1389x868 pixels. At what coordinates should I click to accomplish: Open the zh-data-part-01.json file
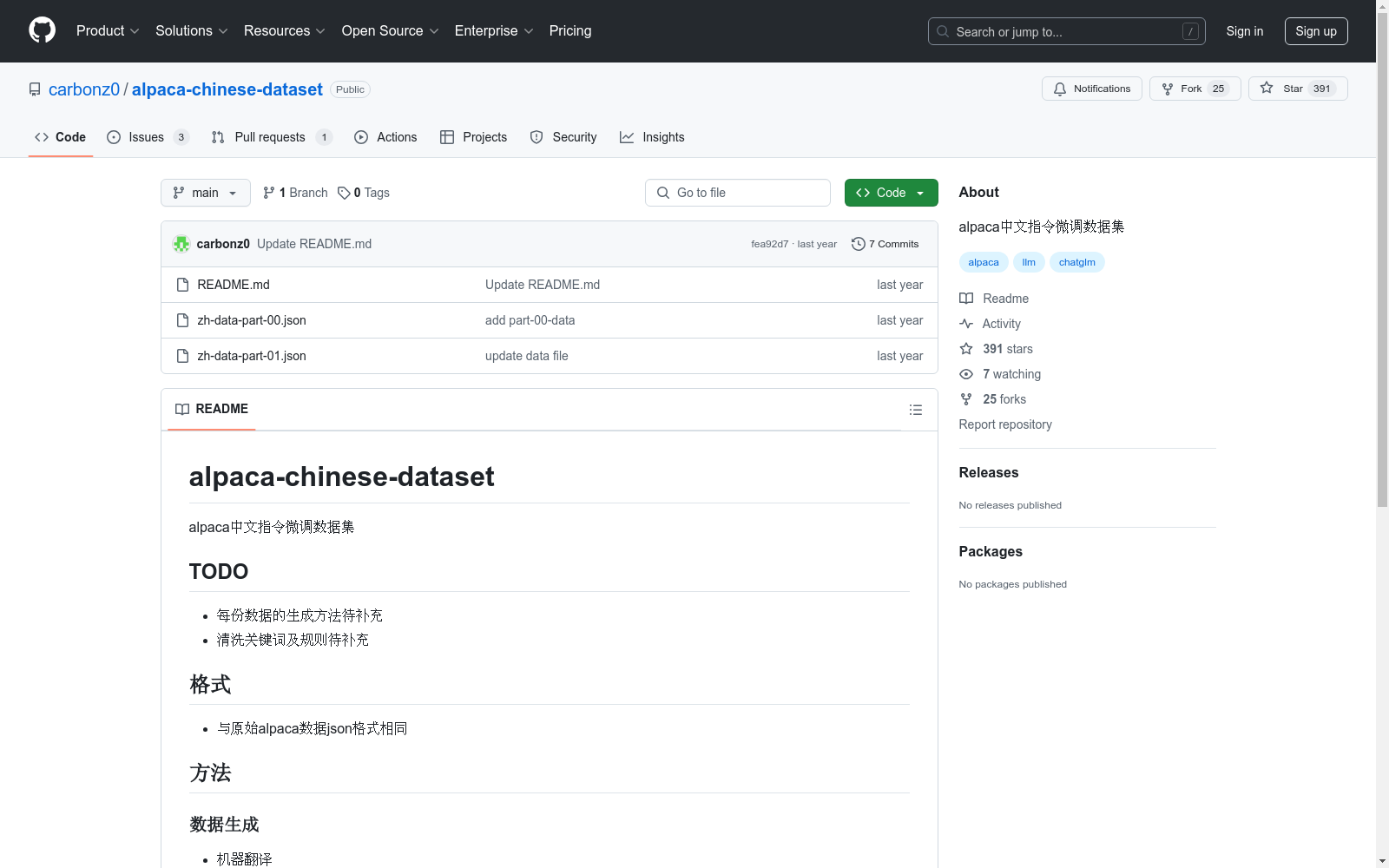point(252,356)
